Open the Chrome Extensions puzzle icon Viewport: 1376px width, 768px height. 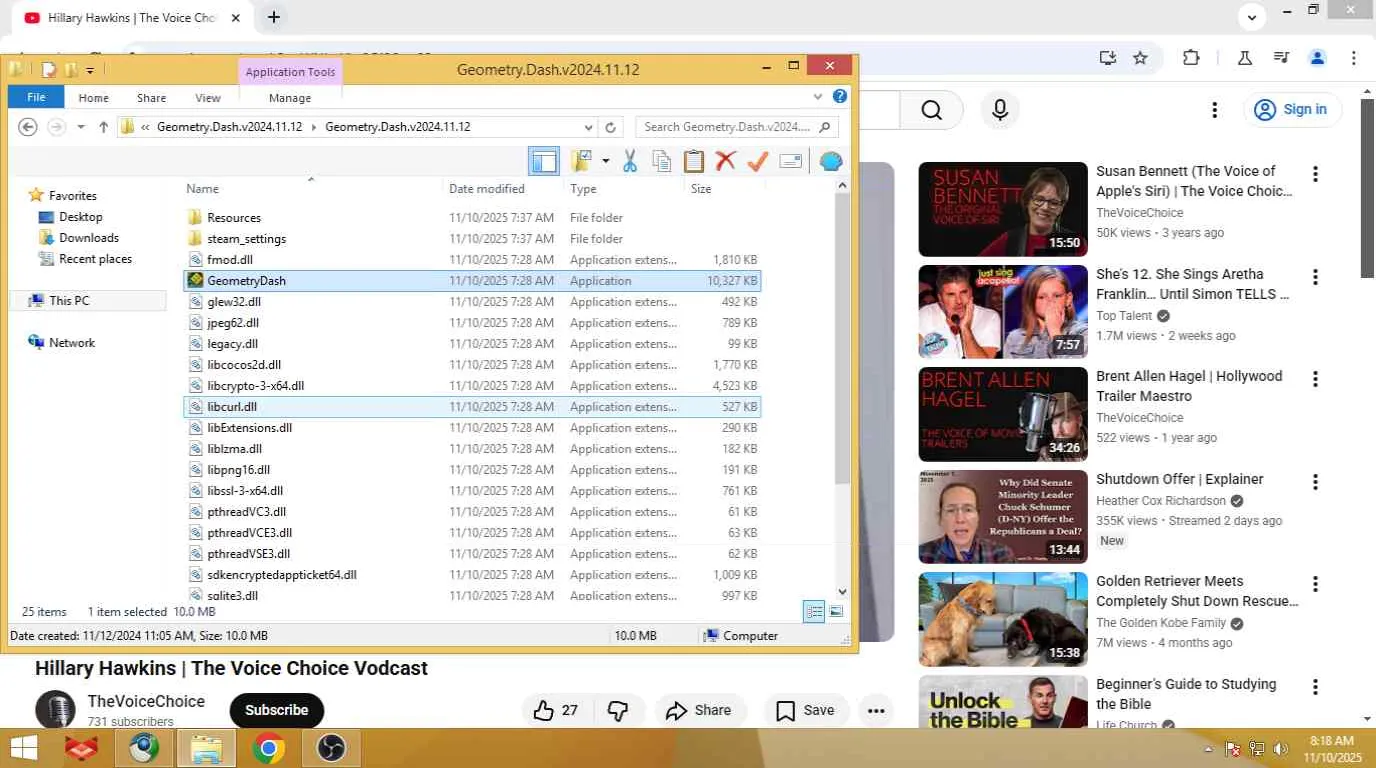point(1191,58)
